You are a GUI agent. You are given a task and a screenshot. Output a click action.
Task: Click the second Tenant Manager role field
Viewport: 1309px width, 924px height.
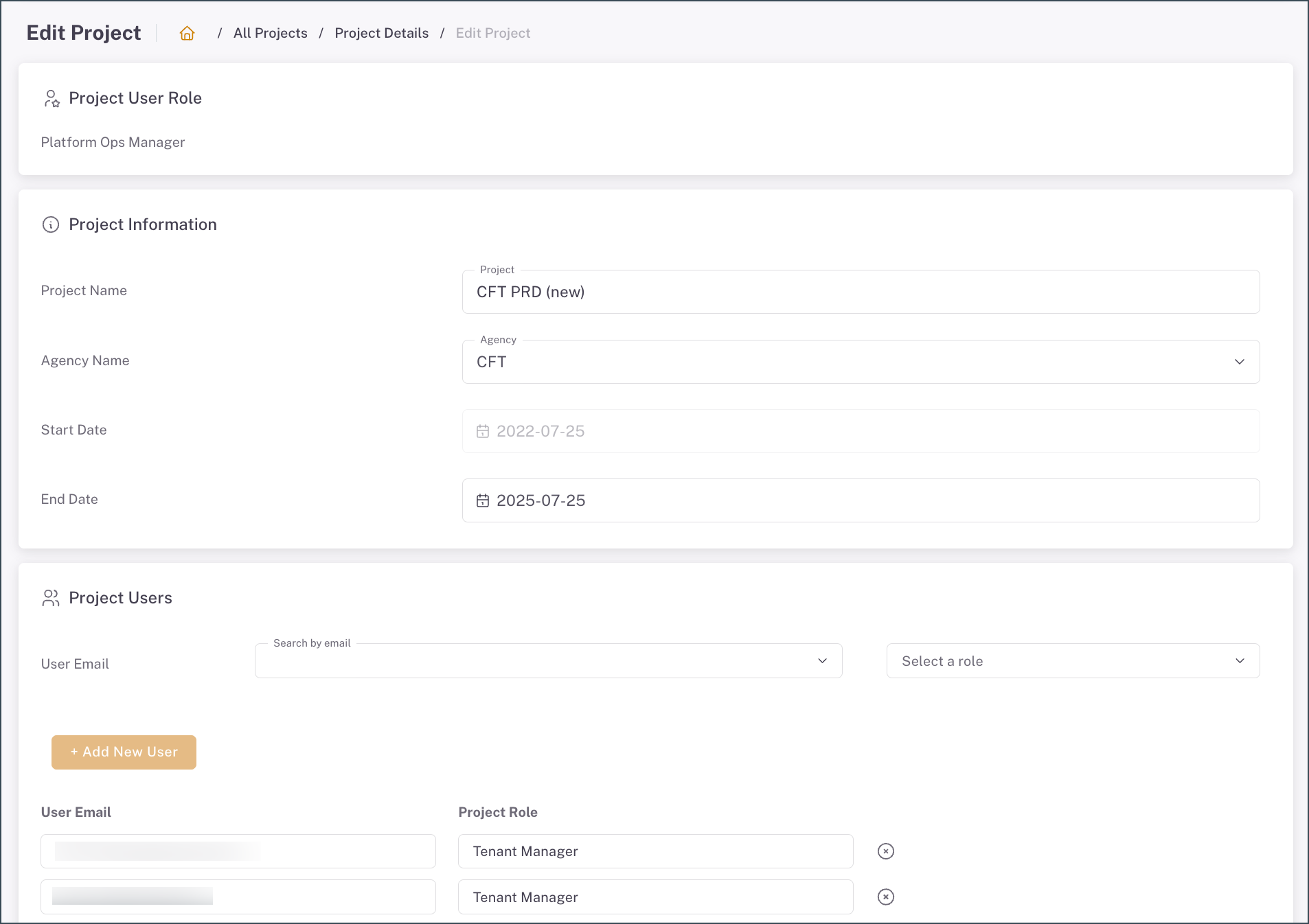(x=655, y=897)
